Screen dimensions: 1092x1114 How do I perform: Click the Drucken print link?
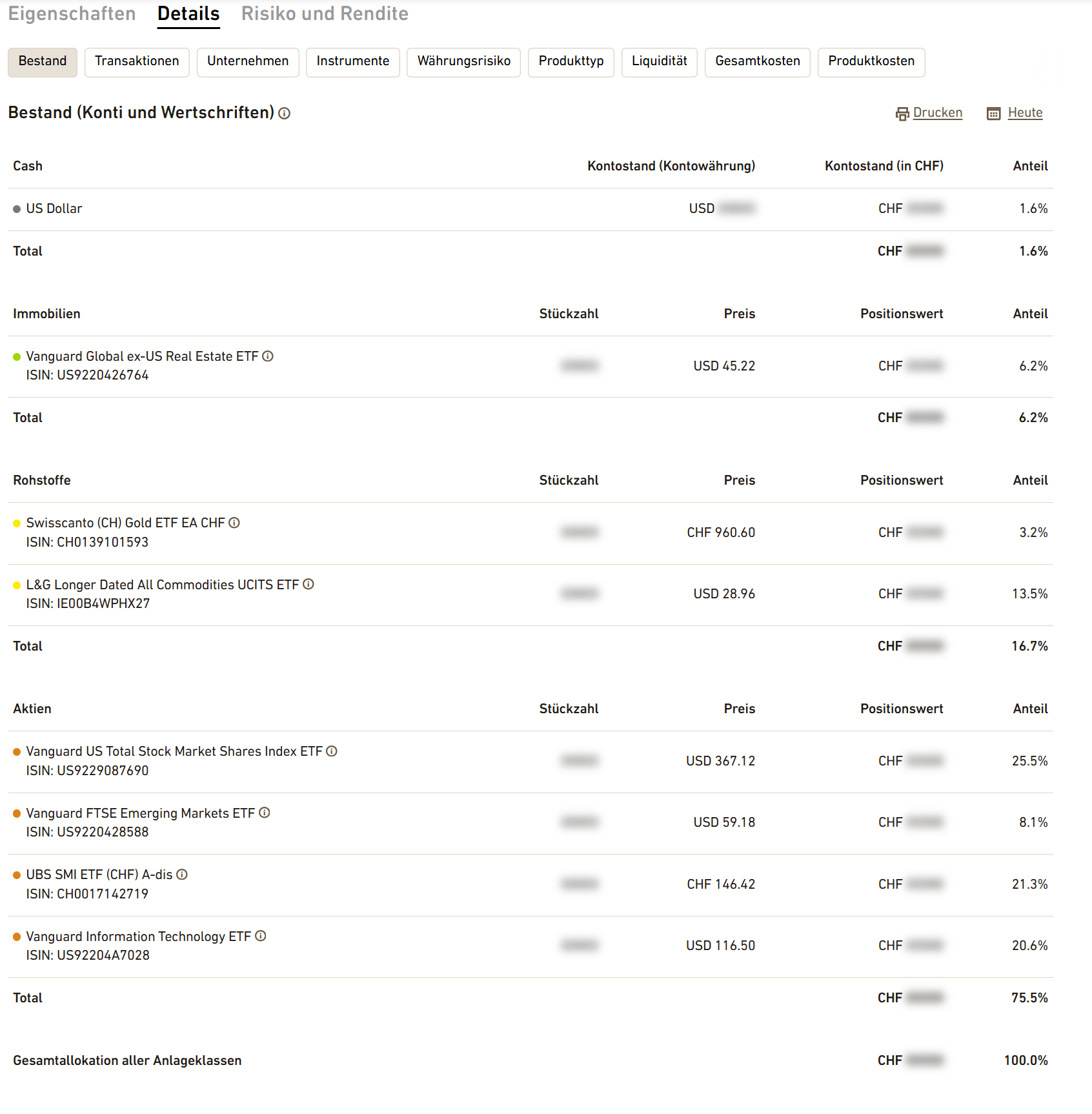929,113
